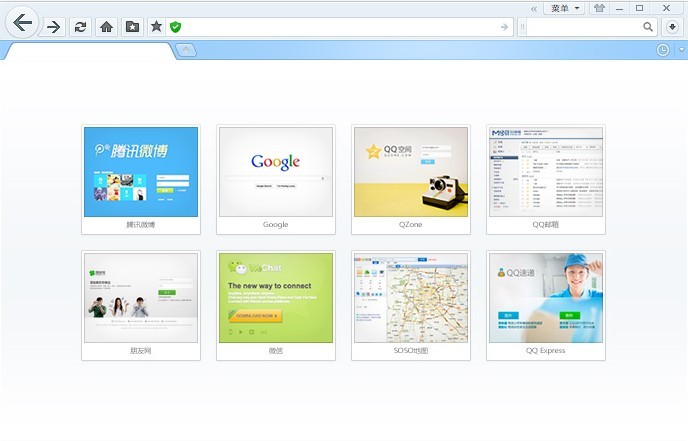The image size is (688, 441).
Task: Reload the page with the refresh icon
Action: [x=80, y=27]
